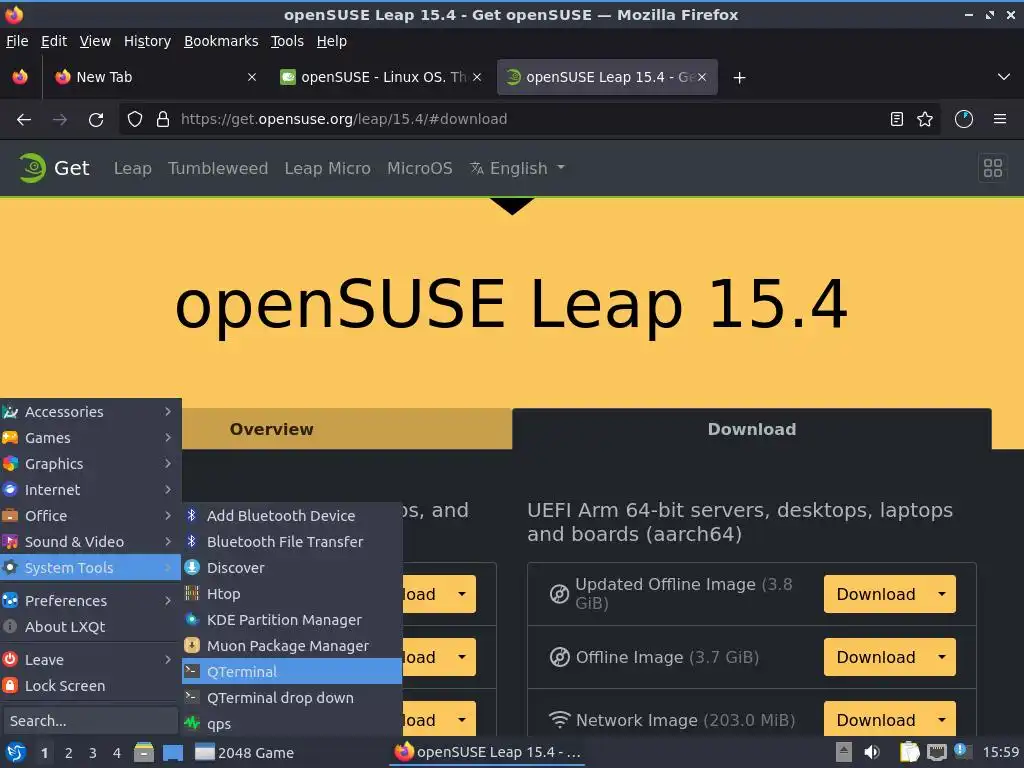The image size is (1024, 768).
Task: Open dropdown arrow beside Offline Image Download
Action: tap(941, 657)
